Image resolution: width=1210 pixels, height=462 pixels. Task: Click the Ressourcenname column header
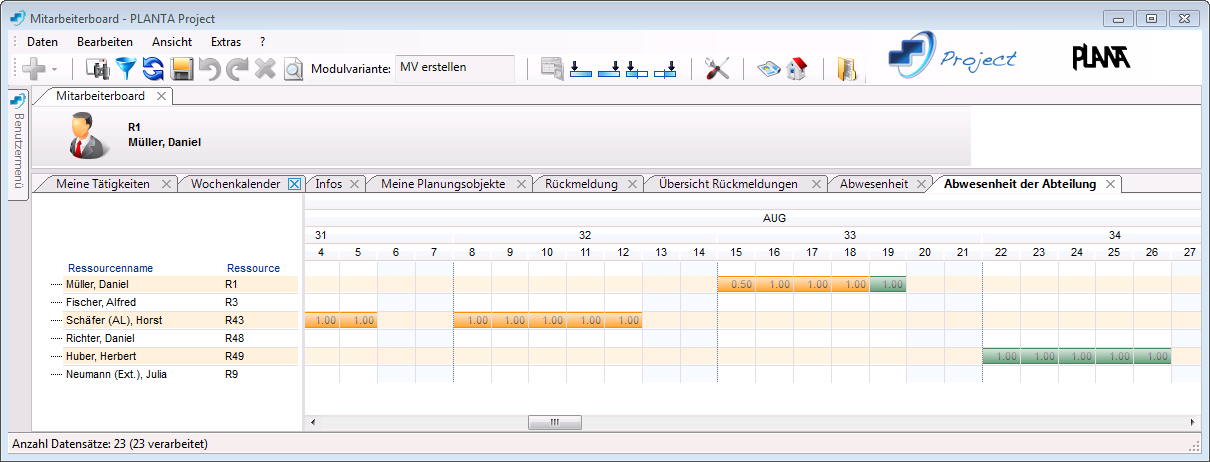pyautogui.click(x=110, y=268)
